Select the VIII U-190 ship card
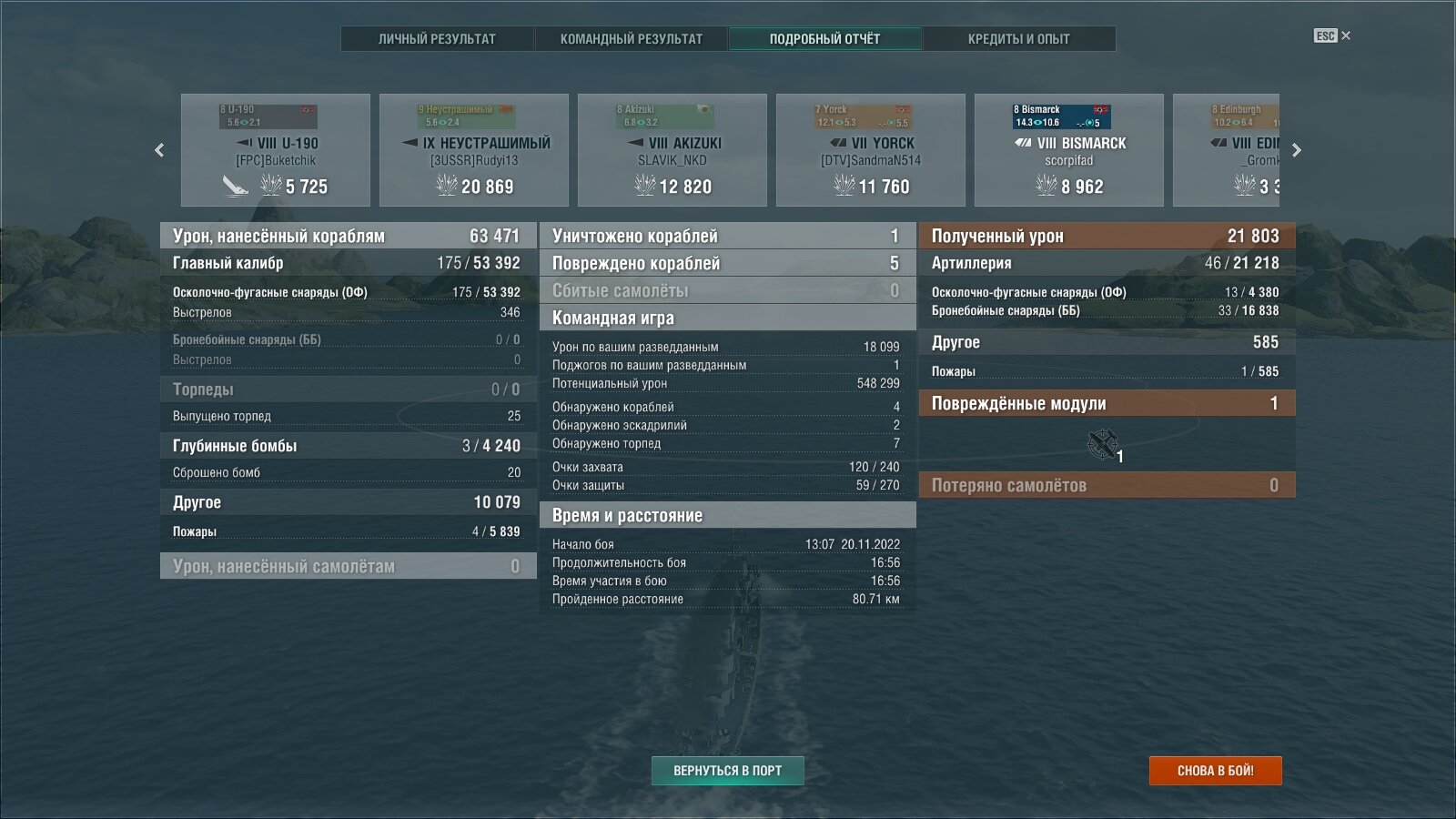Screen dimensions: 1456x819 (276, 150)
